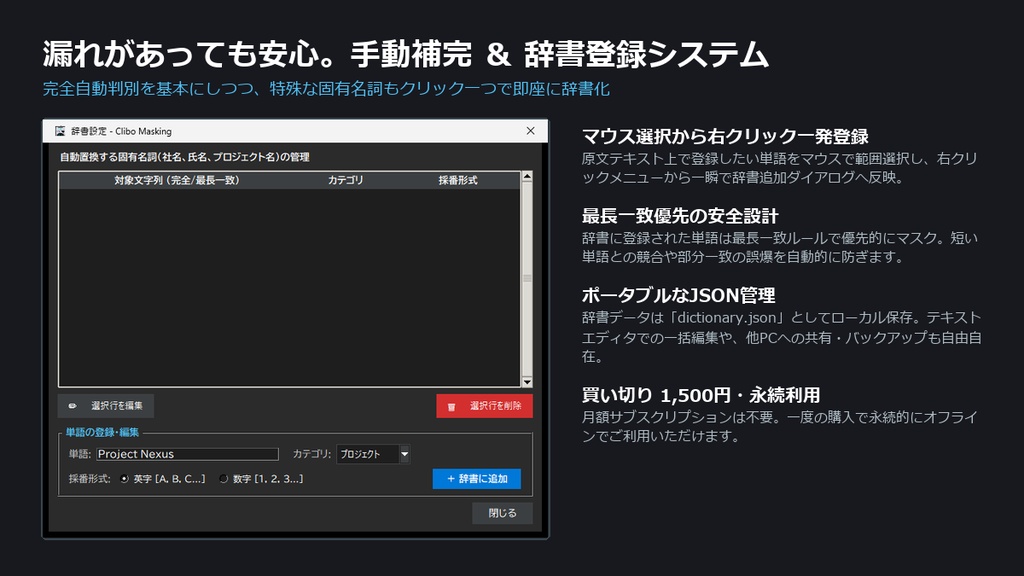Click the 選択行を編集 button

(106, 406)
